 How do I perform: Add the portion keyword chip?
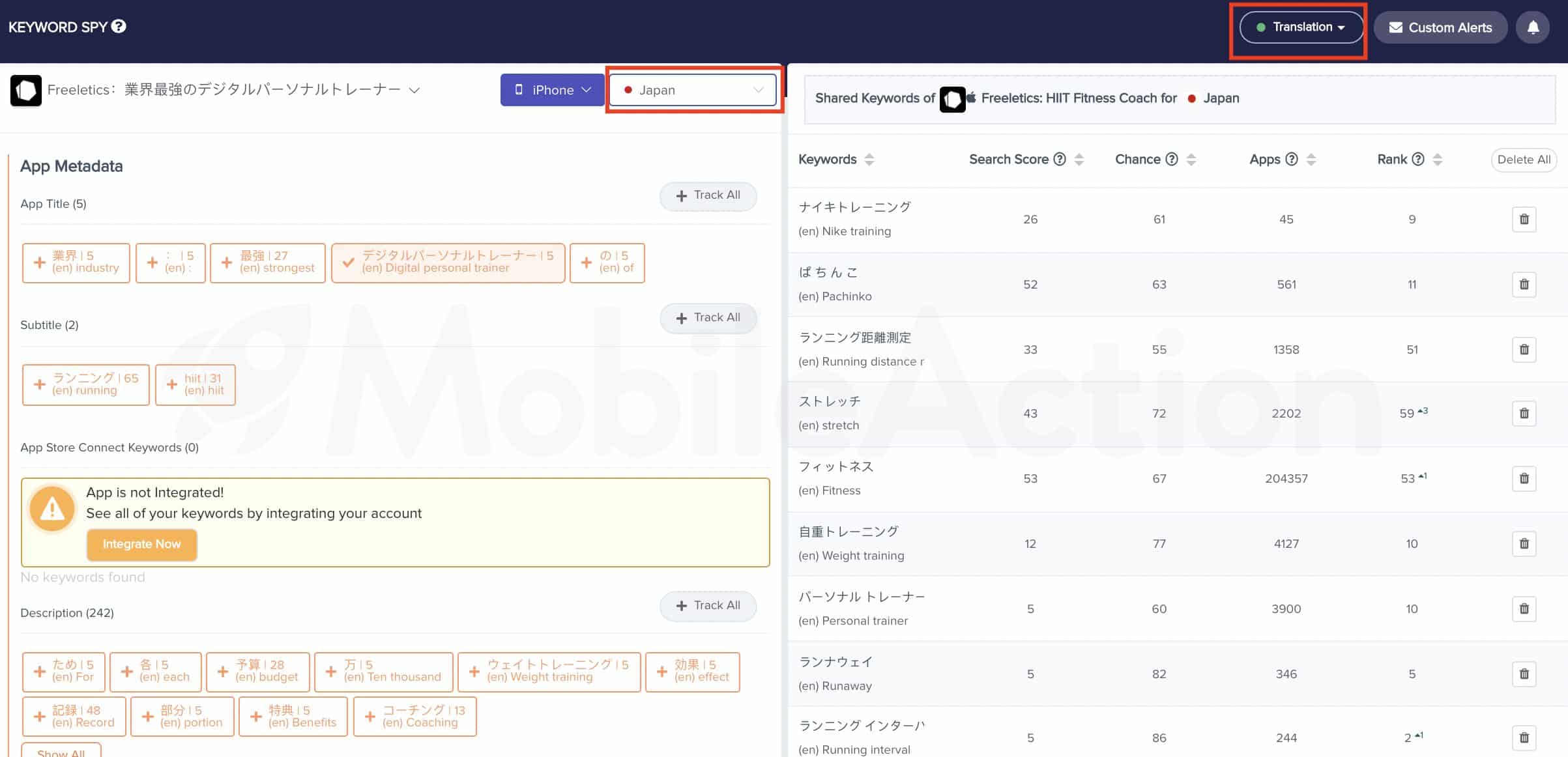click(182, 717)
